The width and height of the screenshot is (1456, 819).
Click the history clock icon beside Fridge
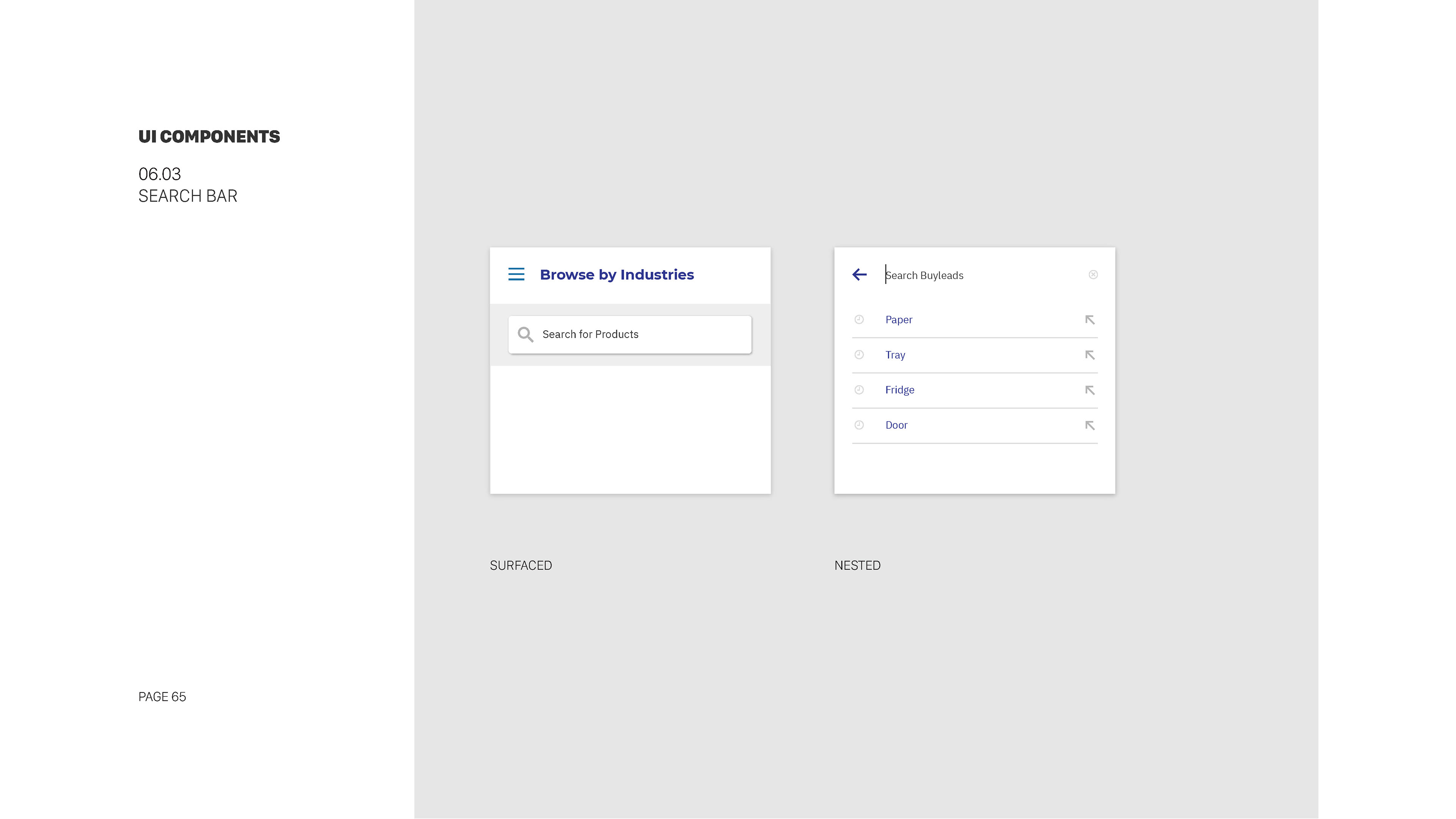858,389
